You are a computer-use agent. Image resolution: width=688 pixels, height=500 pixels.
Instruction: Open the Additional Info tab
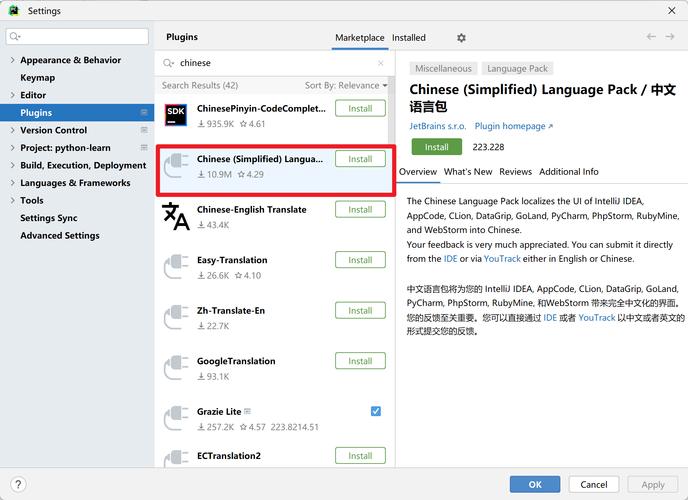569,172
